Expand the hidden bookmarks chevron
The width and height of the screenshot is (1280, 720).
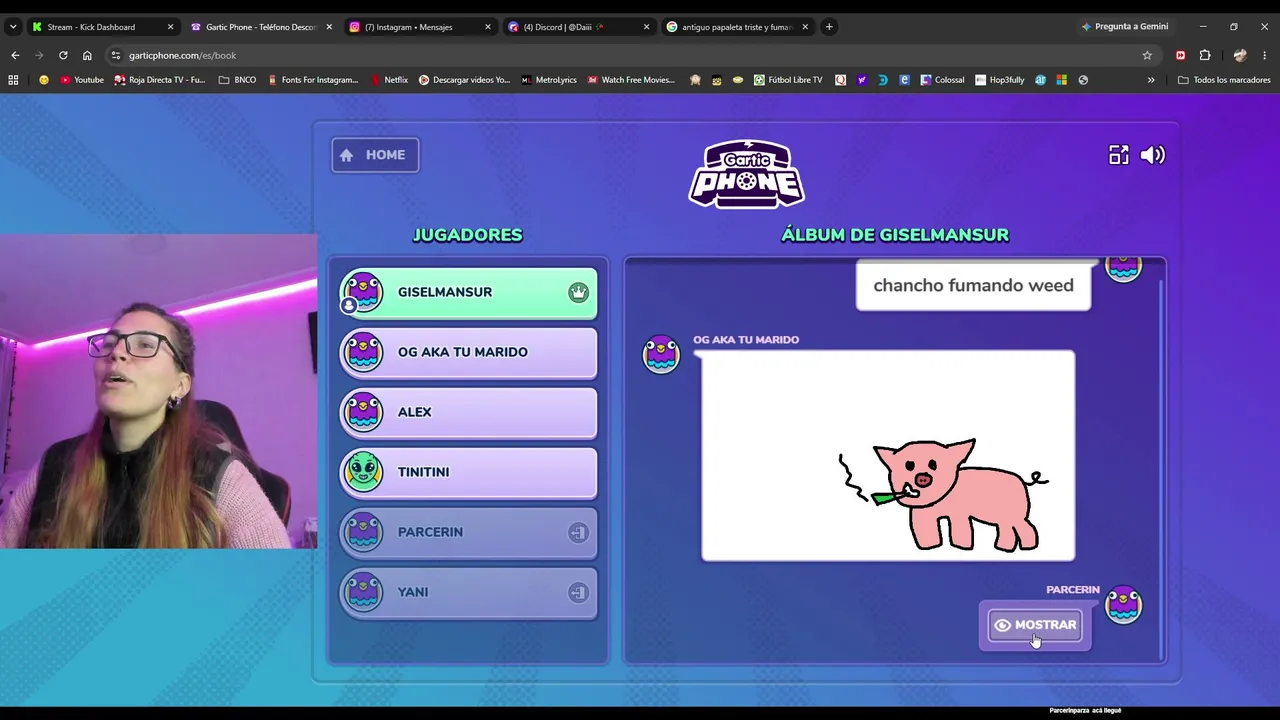(1151, 80)
